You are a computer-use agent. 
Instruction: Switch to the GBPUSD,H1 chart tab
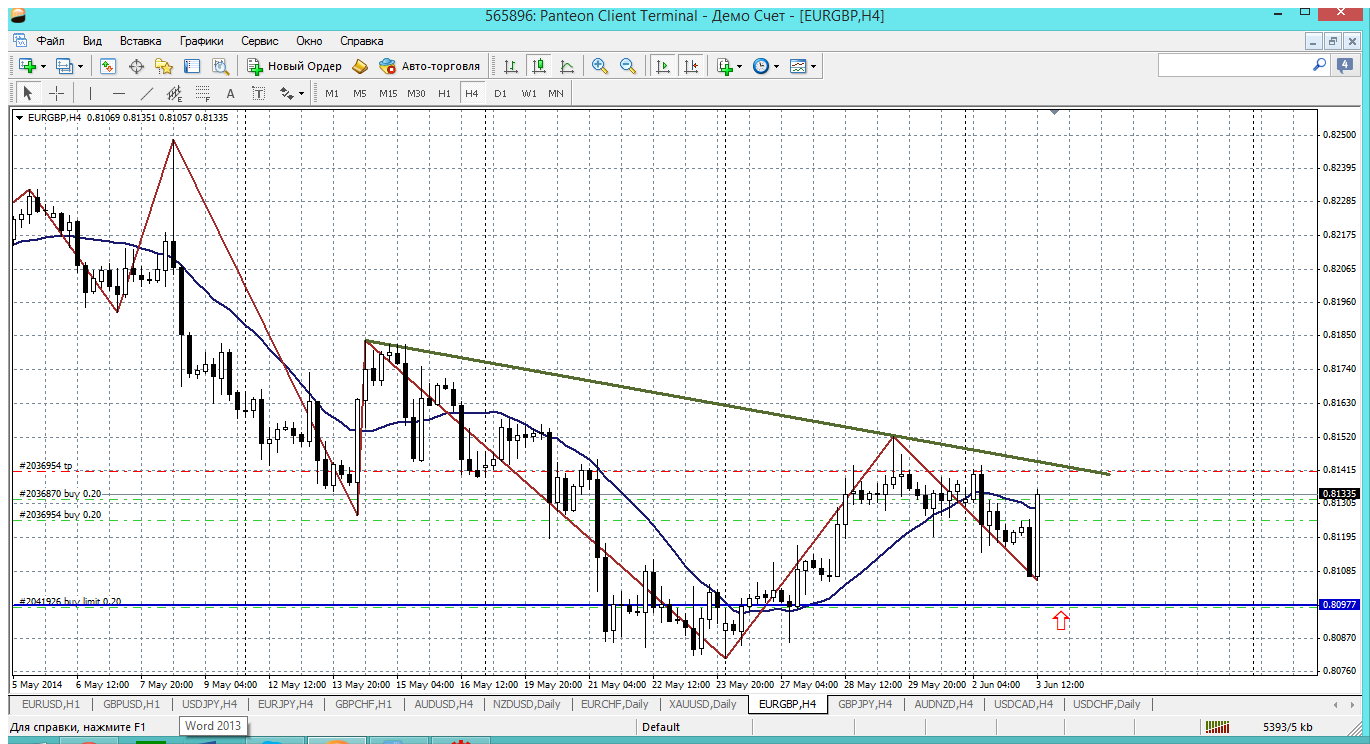tap(132, 704)
